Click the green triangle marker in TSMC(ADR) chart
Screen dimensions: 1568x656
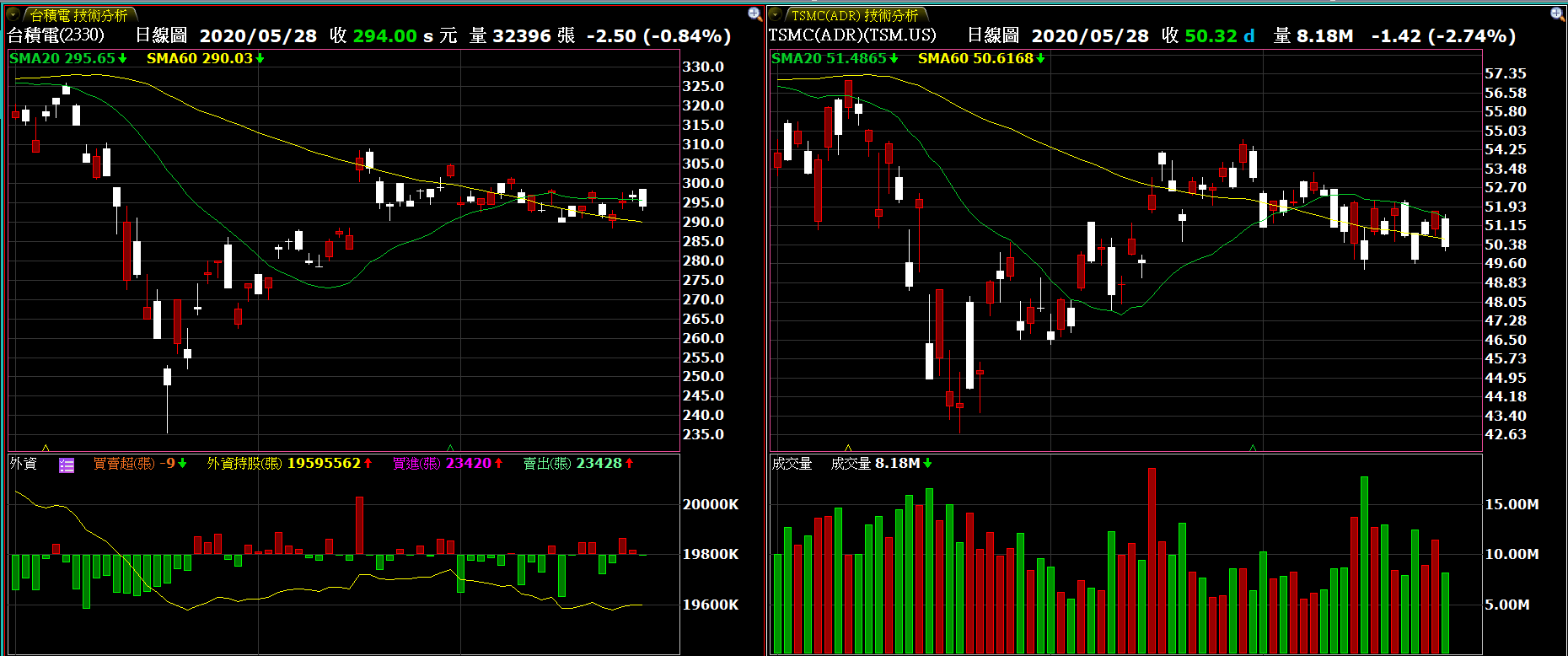pos(1253,448)
